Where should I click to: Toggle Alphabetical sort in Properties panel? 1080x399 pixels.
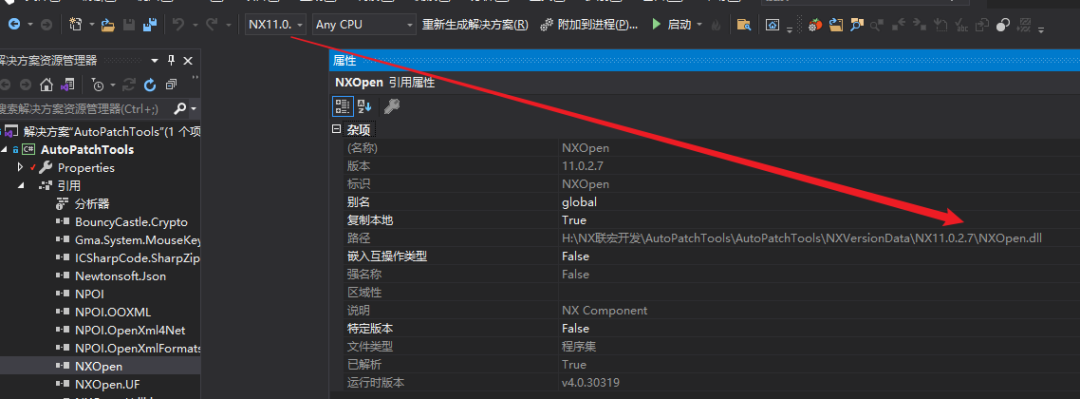click(x=364, y=106)
